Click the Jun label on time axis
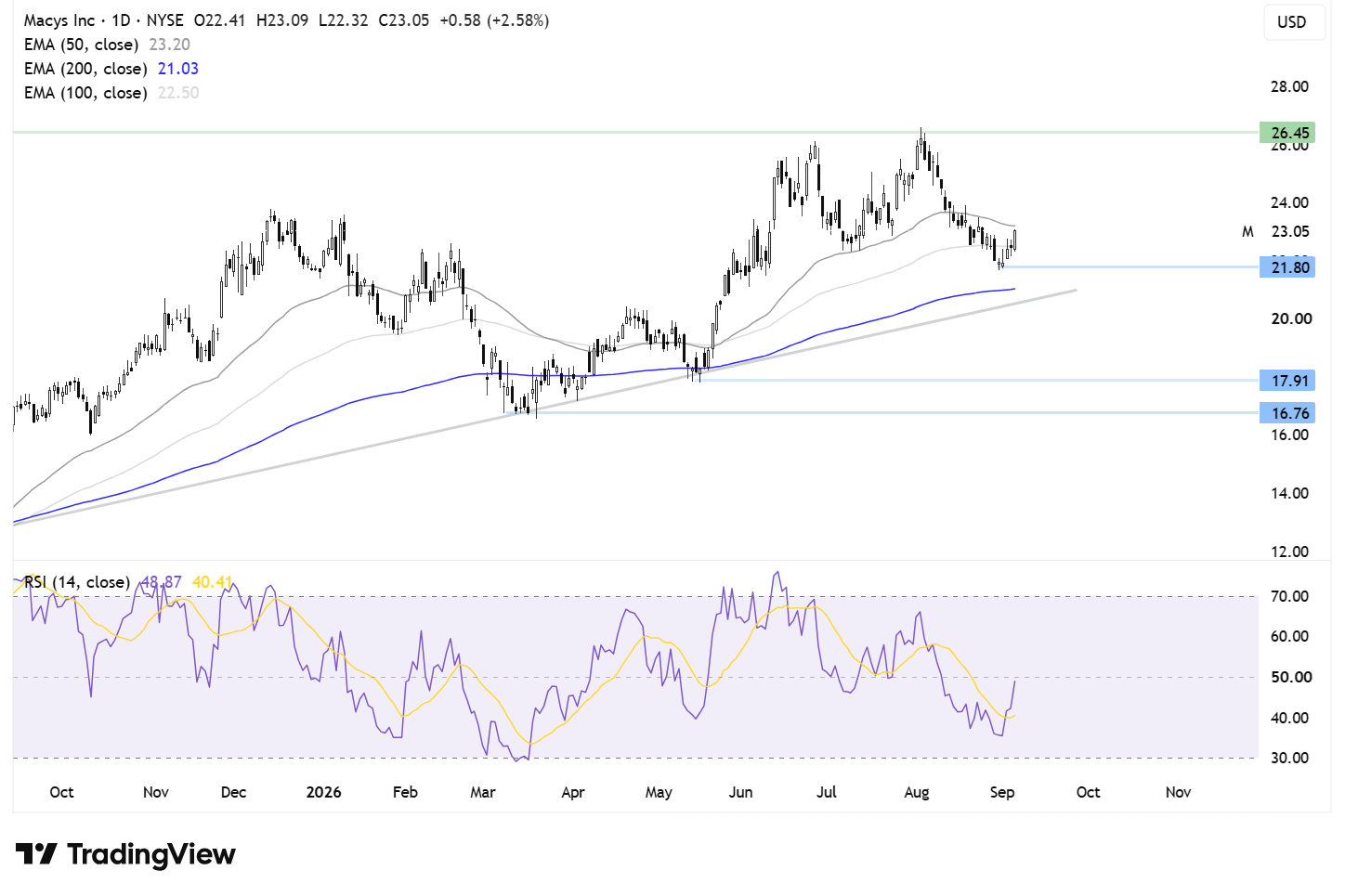The height and width of the screenshot is (896, 1345). [741, 793]
